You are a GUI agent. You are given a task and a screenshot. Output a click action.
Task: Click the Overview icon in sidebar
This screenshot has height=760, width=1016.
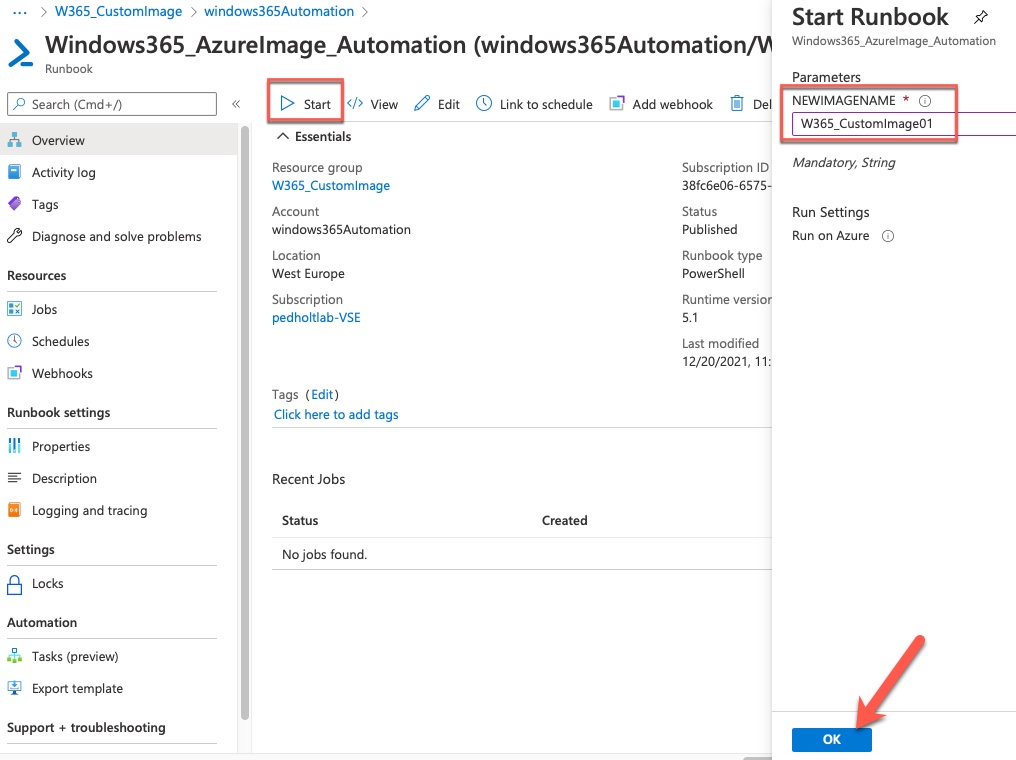pos(14,140)
